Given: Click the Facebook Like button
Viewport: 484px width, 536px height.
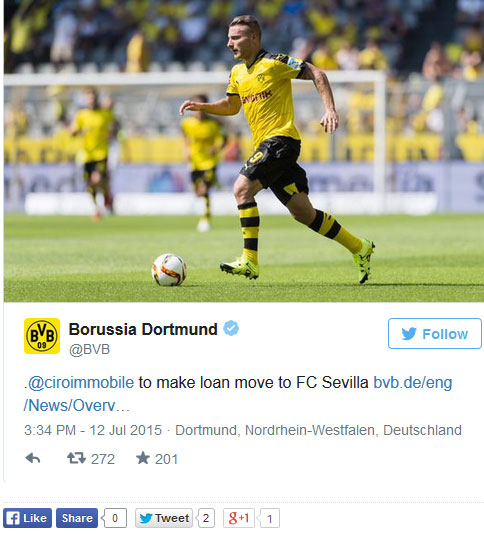Looking at the screenshot, I should [x=27, y=518].
